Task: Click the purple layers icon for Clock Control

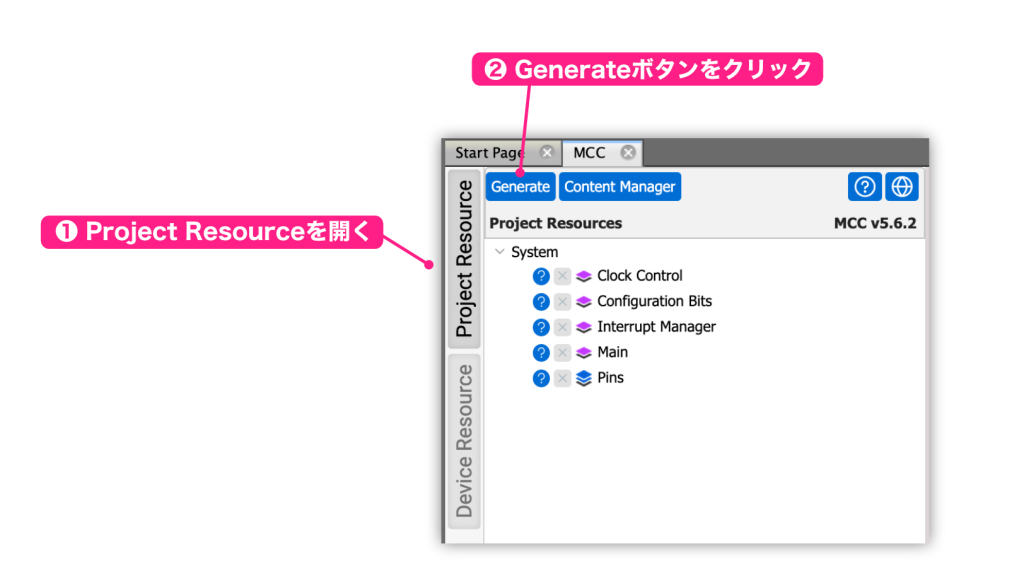Action: click(584, 276)
